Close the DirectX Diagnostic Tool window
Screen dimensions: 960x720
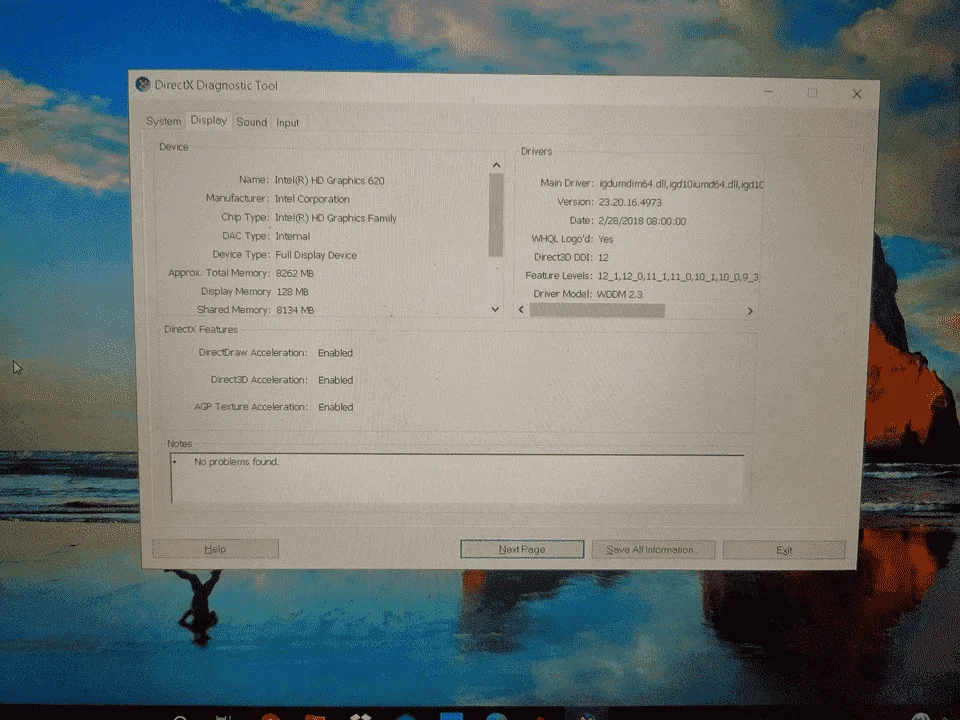pyautogui.click(x=857, y=94)
